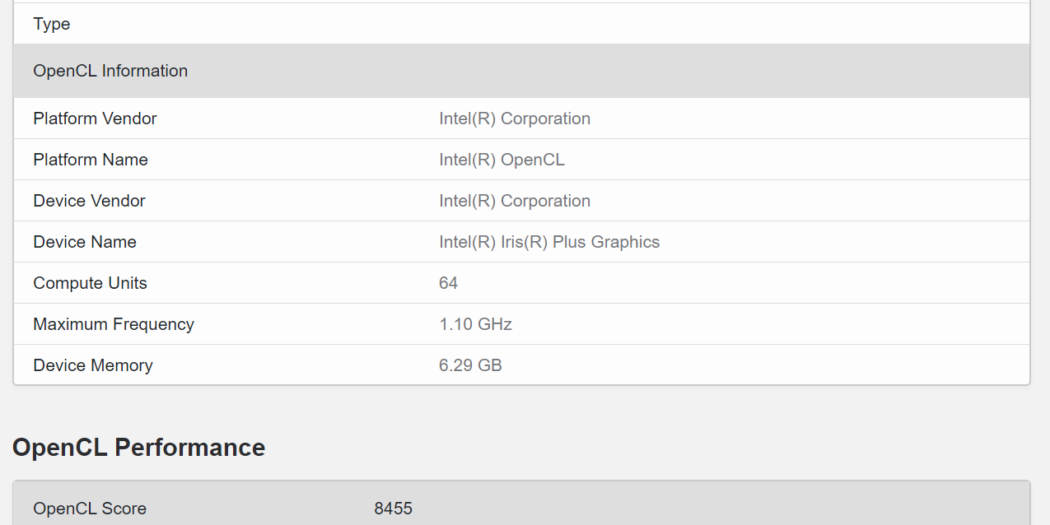This screenshot has height=525, width=1050.
Task: Click the 1.10 GHz frequency value
Action: point(475,324)
